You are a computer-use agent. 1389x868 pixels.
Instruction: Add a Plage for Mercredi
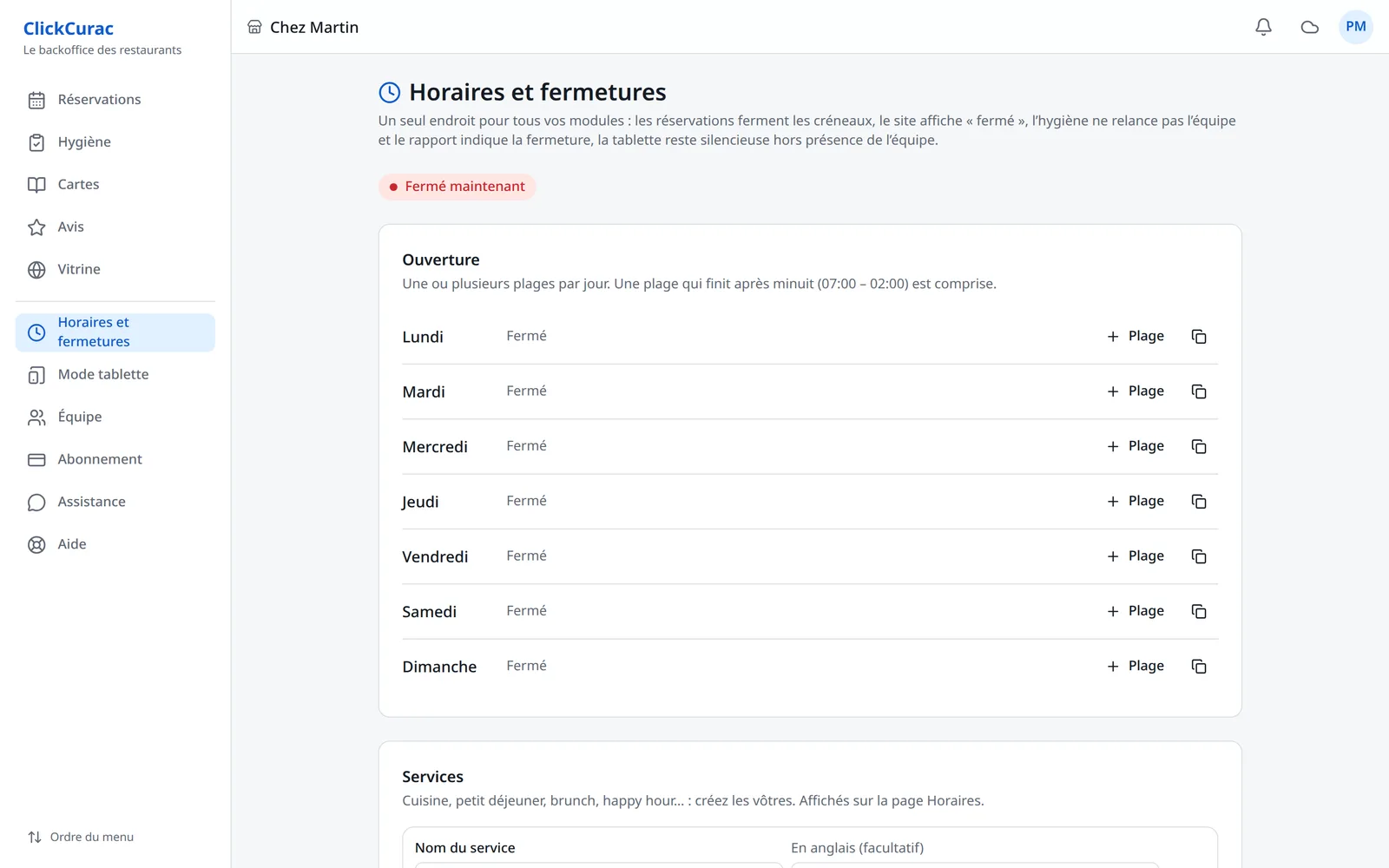pyautogui.click(x=1136, y=446)
